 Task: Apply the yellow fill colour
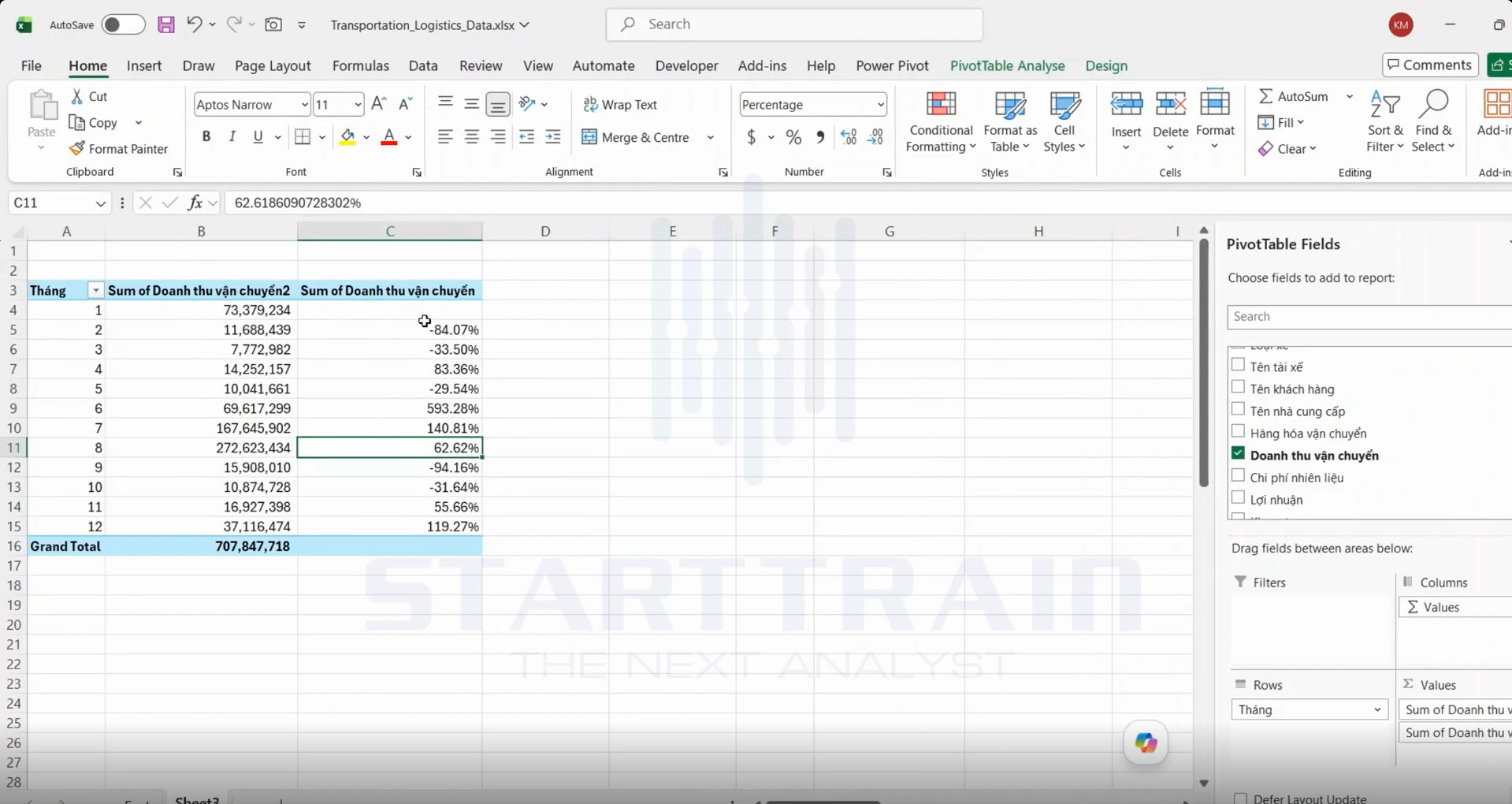tap(347, 137)
